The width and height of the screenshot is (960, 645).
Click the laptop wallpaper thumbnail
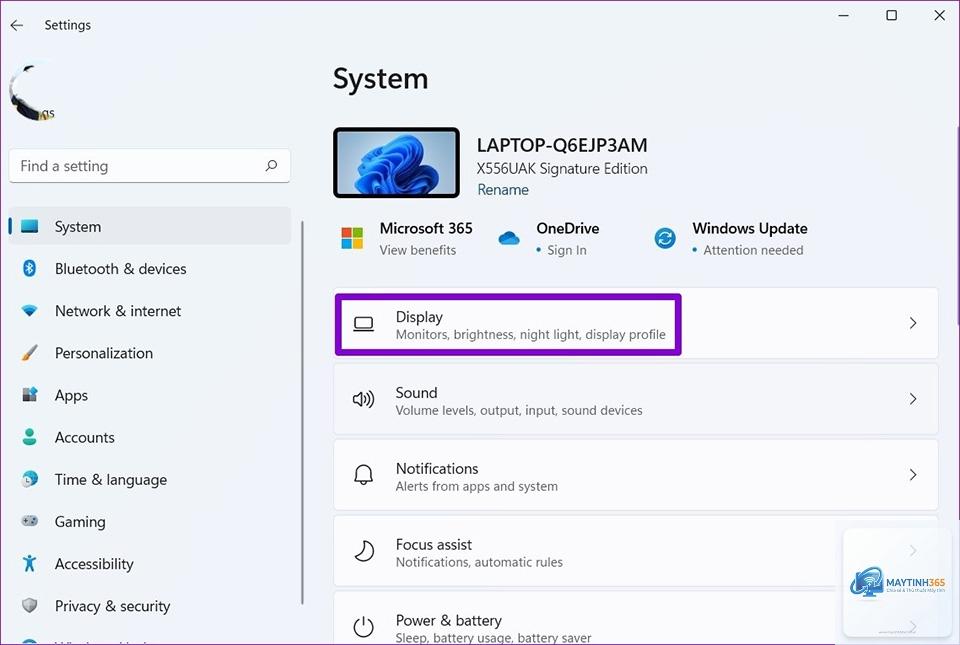click(397, 163)
